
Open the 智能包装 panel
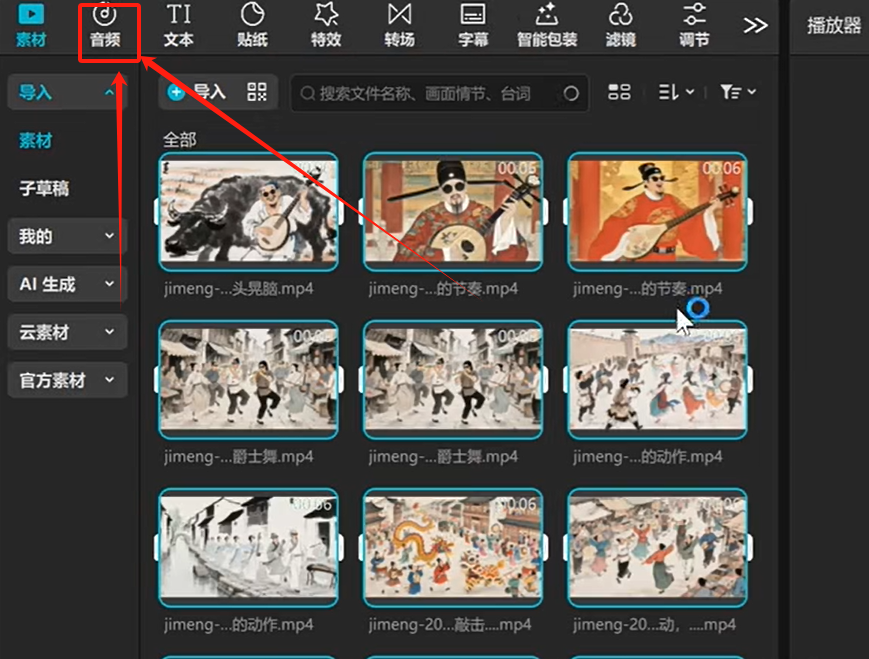point(546,27)
